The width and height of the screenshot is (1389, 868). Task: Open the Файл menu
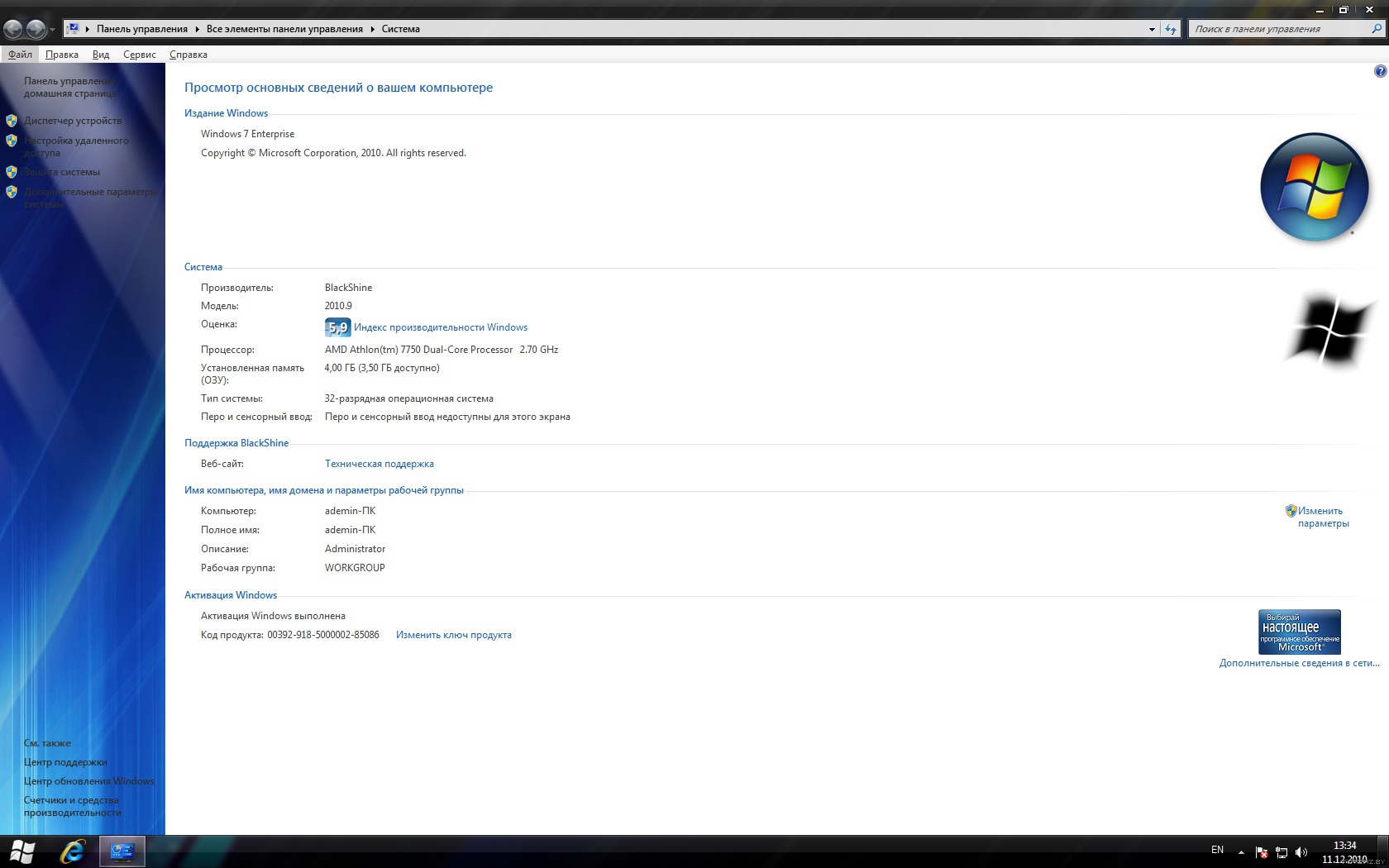20,55
